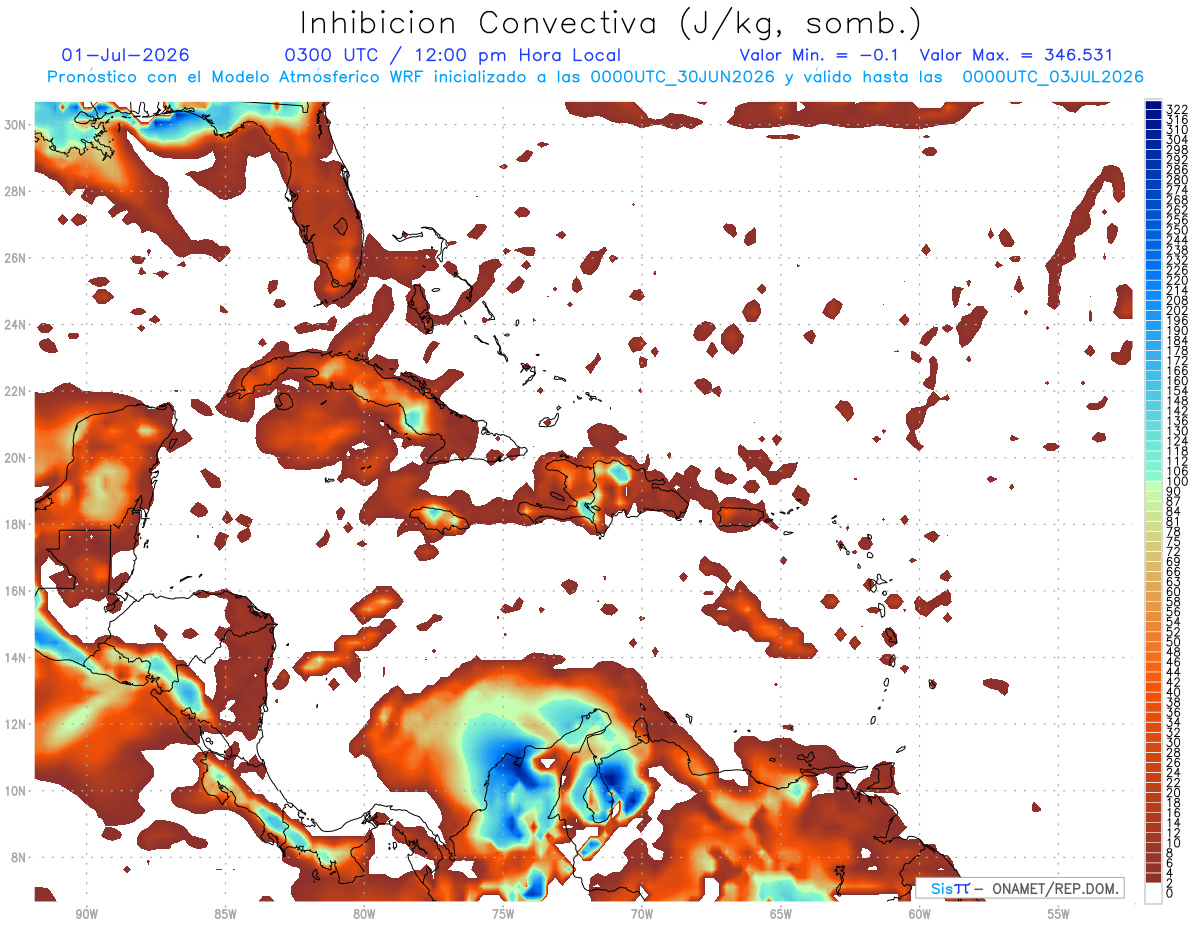Click the "16N" latitude label

(16, 591)
